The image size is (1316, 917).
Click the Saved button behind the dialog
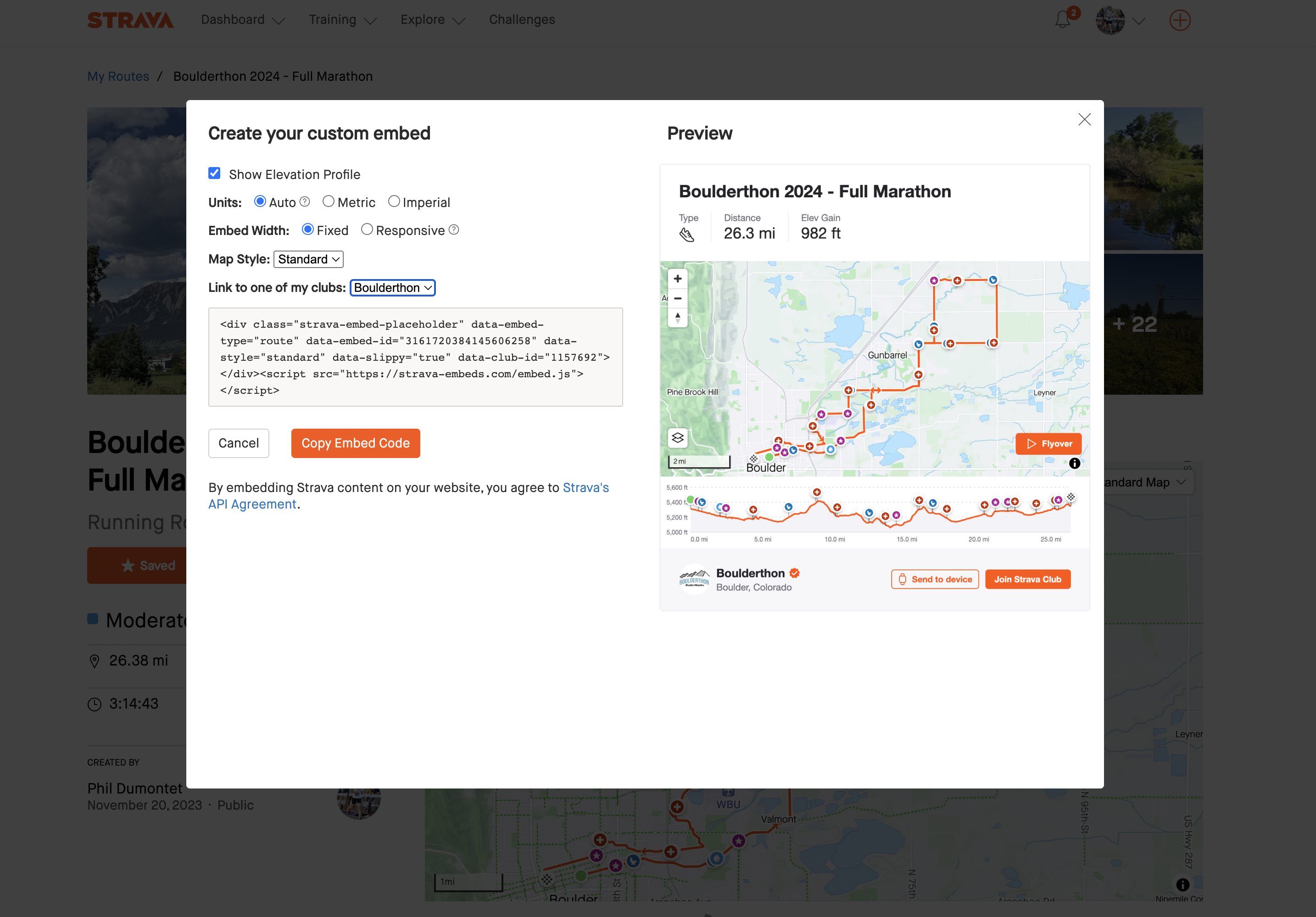(137, 566)
